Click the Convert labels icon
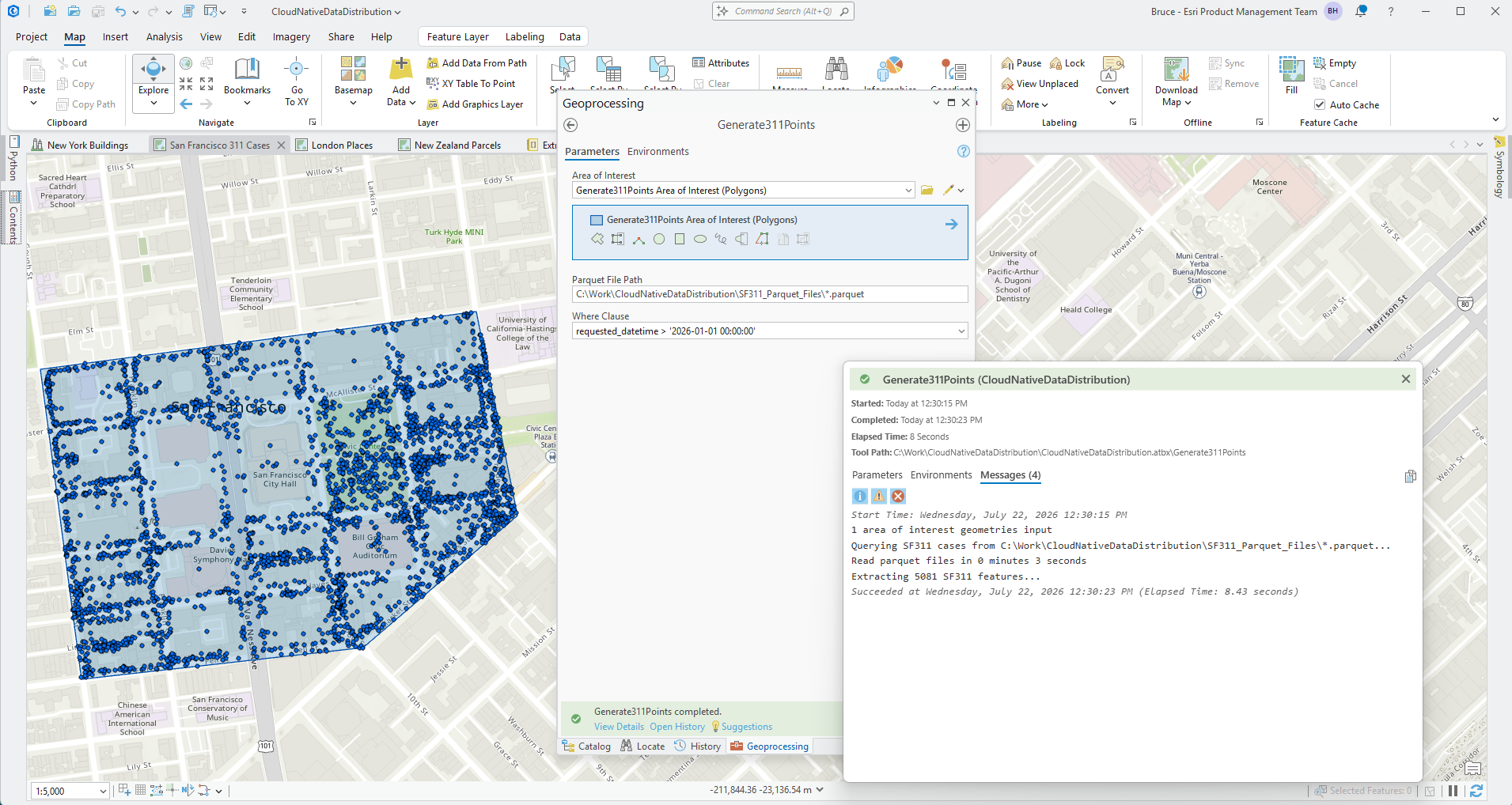Image resolution: width=1512 pixels, height=805 pixels. 1112,70
